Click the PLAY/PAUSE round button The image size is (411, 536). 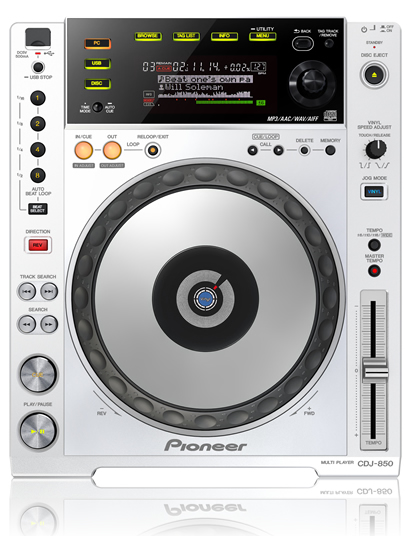pyautogui.click(x=38, y=431)
